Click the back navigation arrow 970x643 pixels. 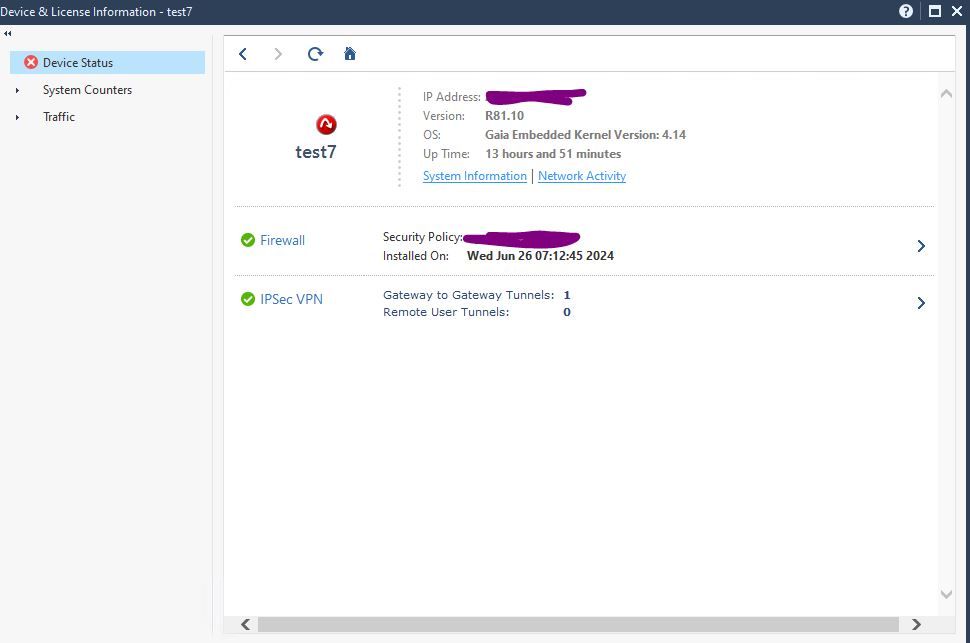[x=242, y=53]
